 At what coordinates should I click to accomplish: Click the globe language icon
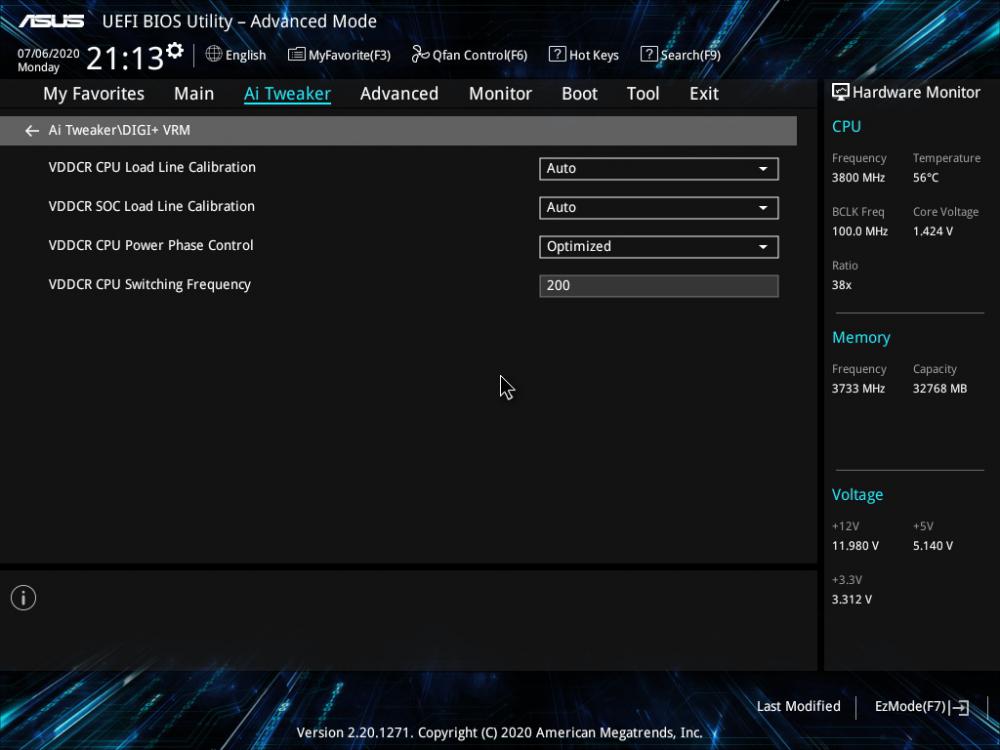point(214,54)
